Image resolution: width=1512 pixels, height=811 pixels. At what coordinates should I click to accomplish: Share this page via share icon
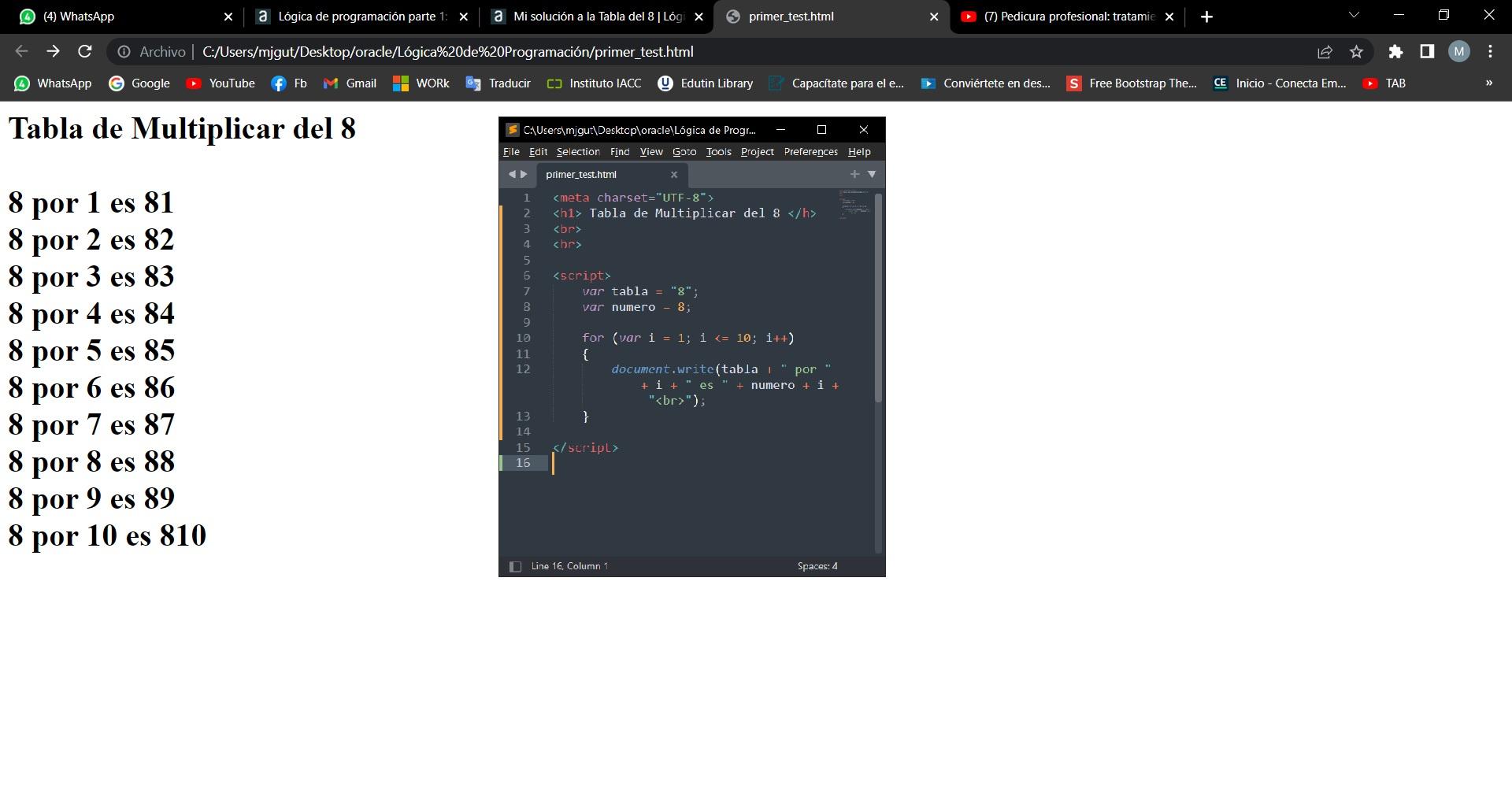pyautogui.click(x=1325, y=52)
